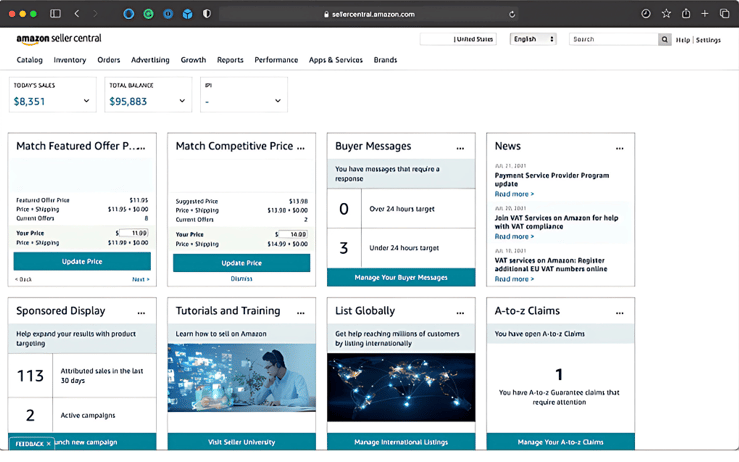Viewport: 739px width, 462px height.
Task: Open the Settings link
Action: pyautogui.click(x=708, y=40)
